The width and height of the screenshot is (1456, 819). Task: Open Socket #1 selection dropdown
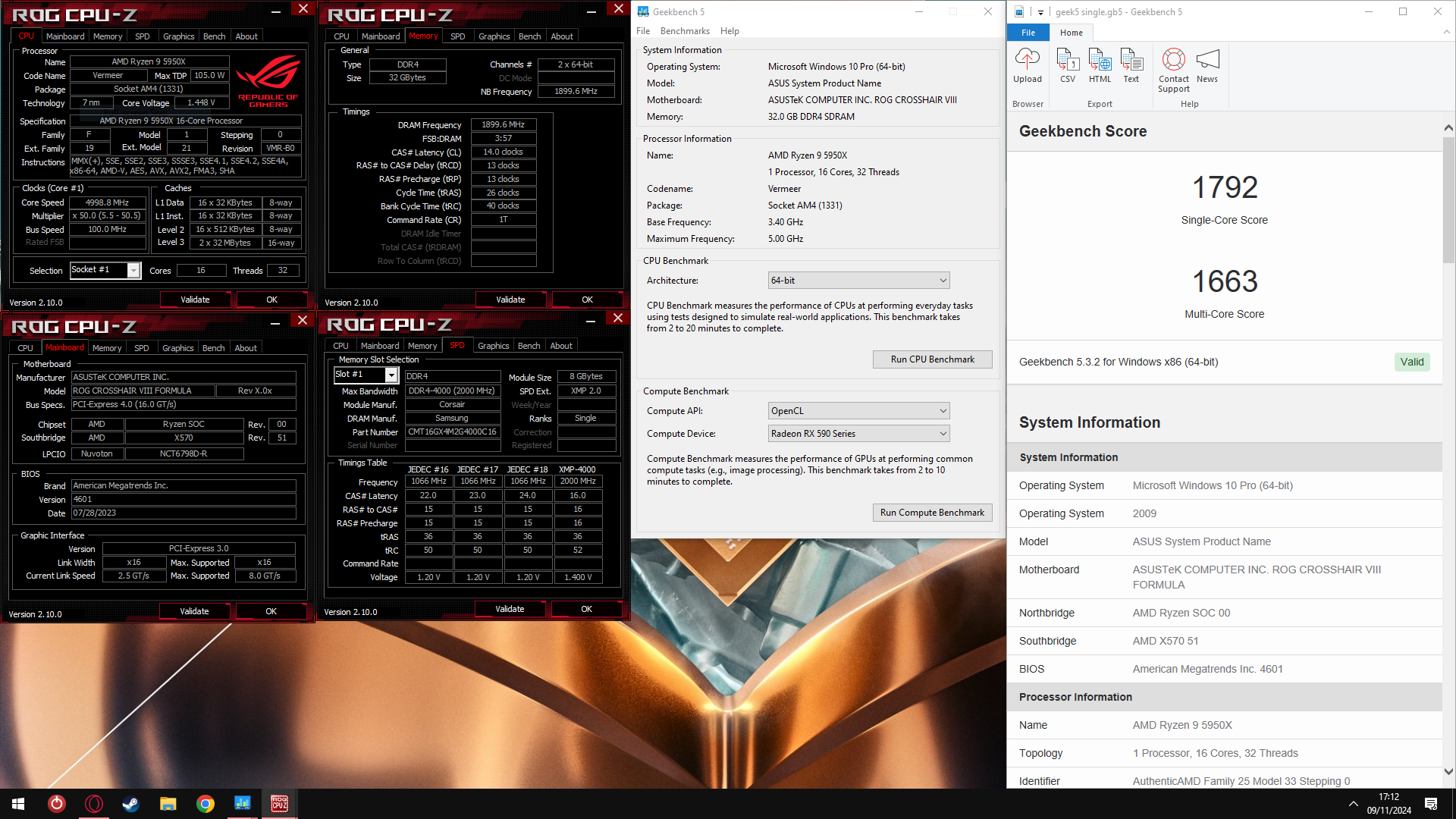tap(105, 270)
